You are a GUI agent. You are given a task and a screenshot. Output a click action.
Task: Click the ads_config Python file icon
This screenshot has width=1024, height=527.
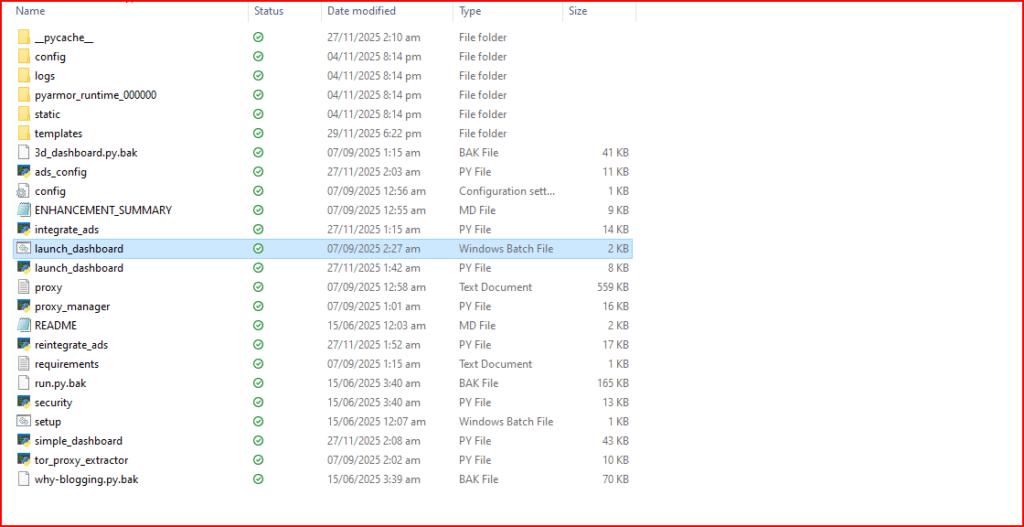point(24,172)
